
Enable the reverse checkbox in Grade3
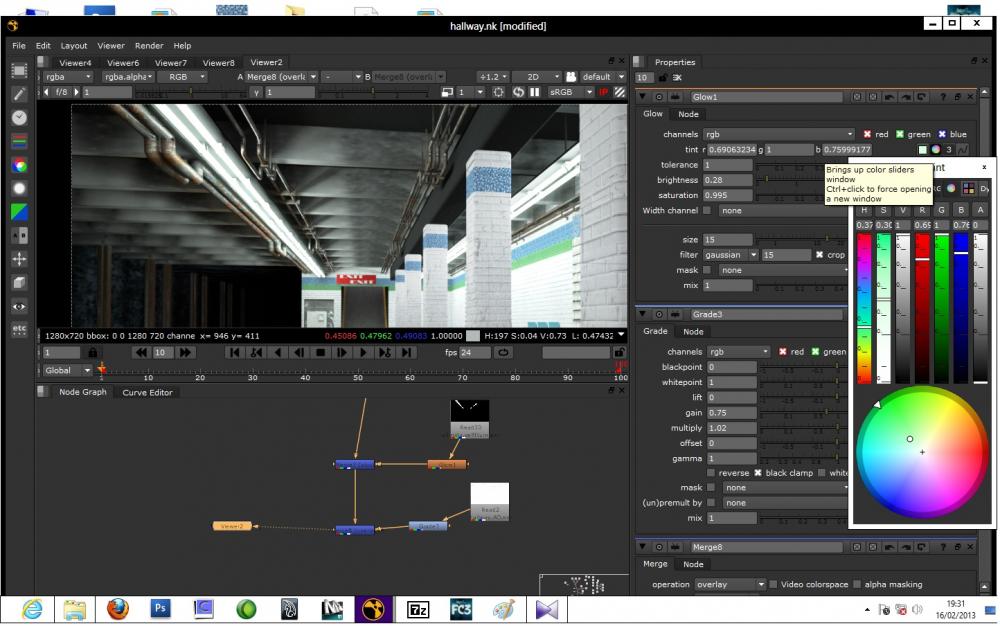pyautogui.click(x=711, y=473)
